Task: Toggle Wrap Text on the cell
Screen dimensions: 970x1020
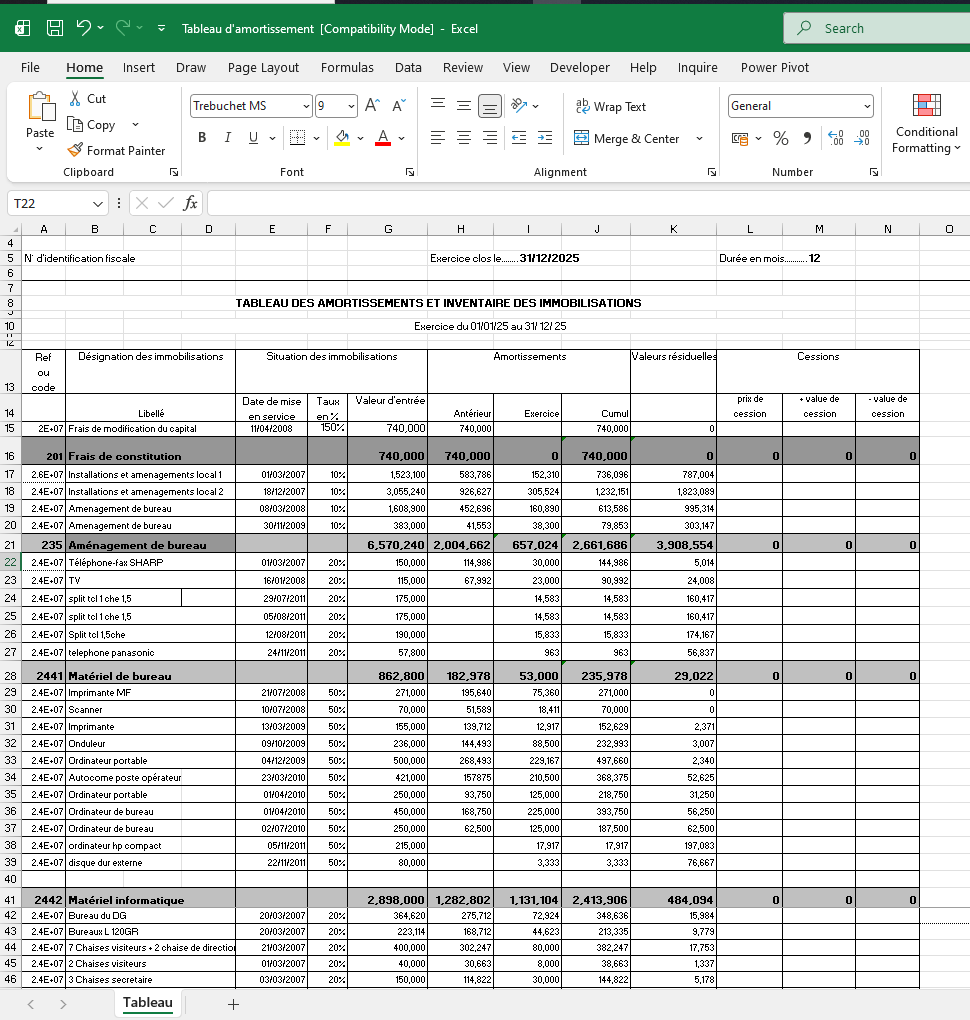Action: pyautogui.click(x=610, y=106)
